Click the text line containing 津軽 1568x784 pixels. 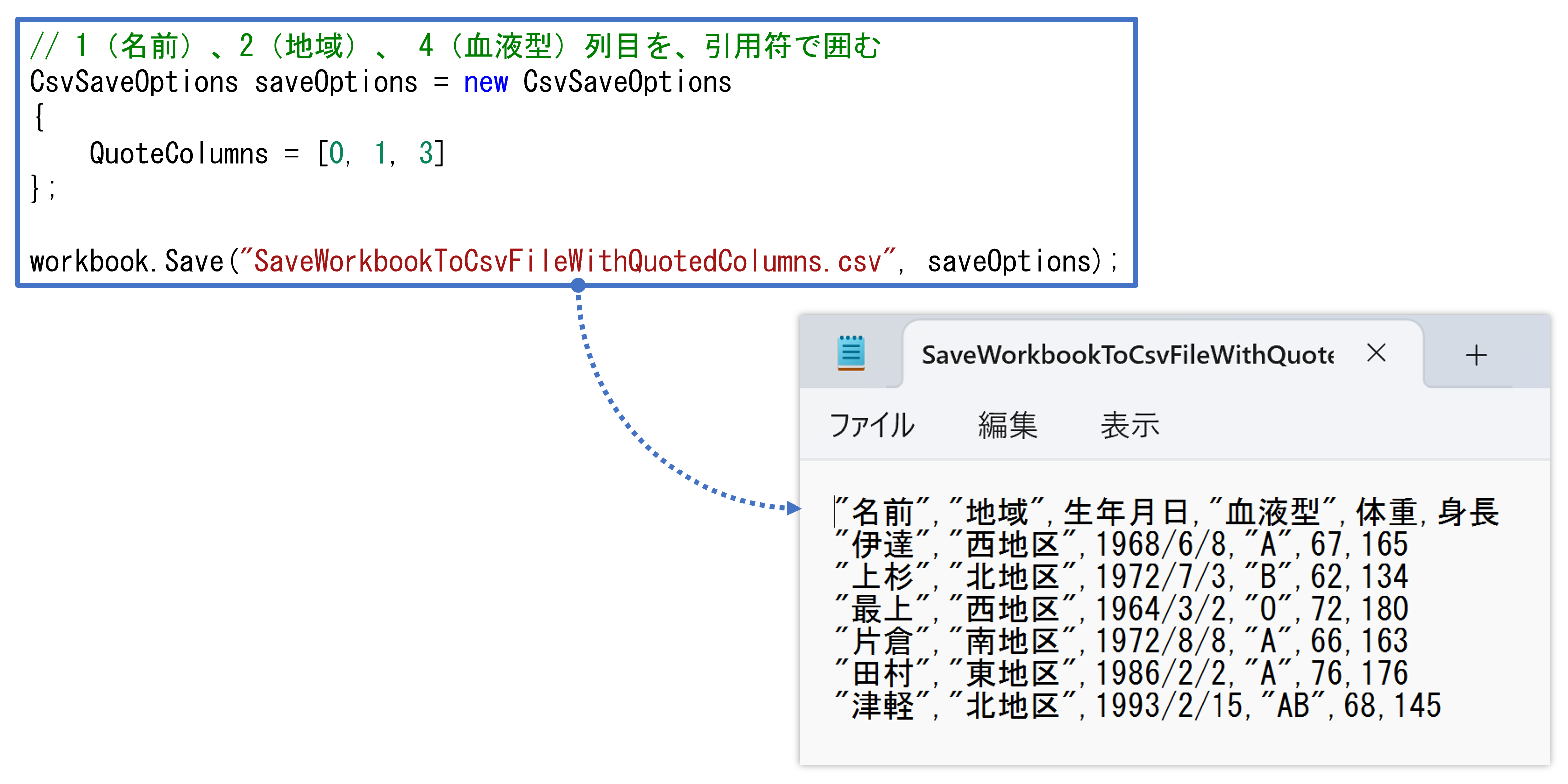tap(1137, 705)
